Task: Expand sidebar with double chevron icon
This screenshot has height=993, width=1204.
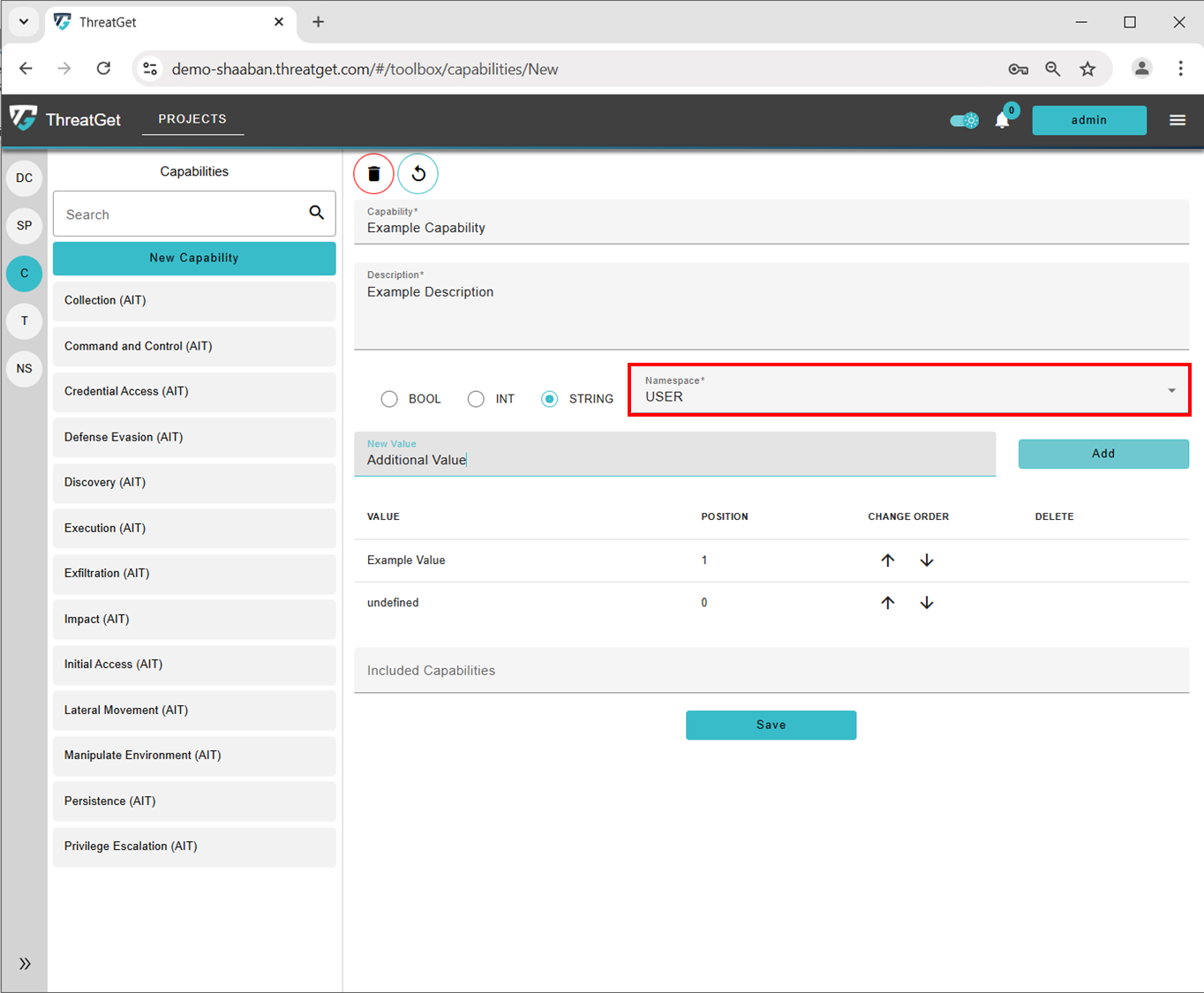Action: click(x=25, y=963)
